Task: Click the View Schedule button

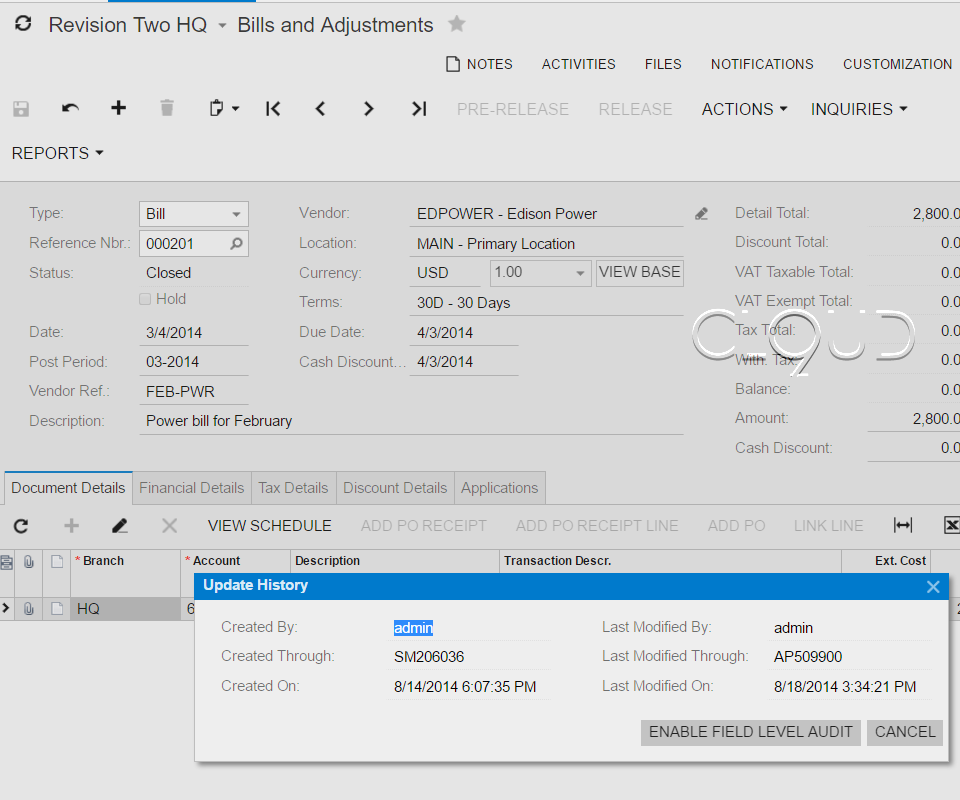Action: (x=269, y=526)
